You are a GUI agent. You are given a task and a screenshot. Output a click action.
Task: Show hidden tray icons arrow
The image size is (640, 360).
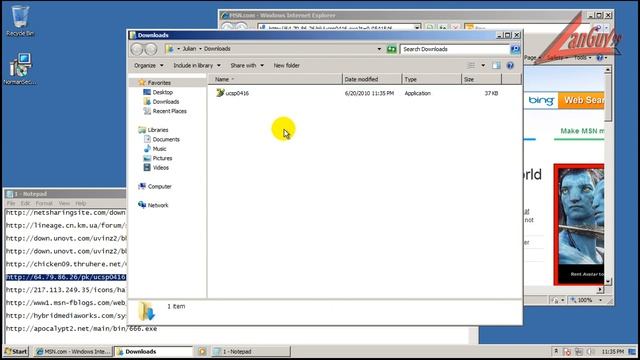[x=556, y=351]
